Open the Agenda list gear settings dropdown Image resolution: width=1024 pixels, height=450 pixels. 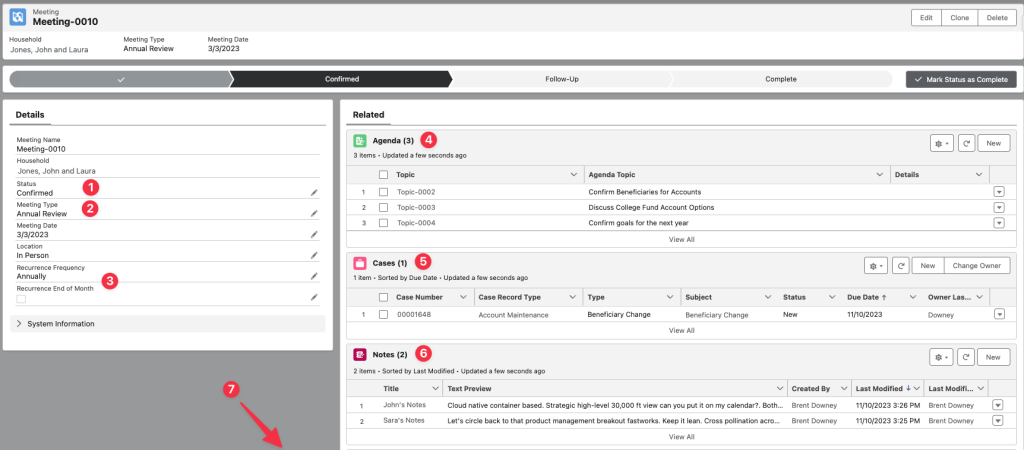(941, 143)
